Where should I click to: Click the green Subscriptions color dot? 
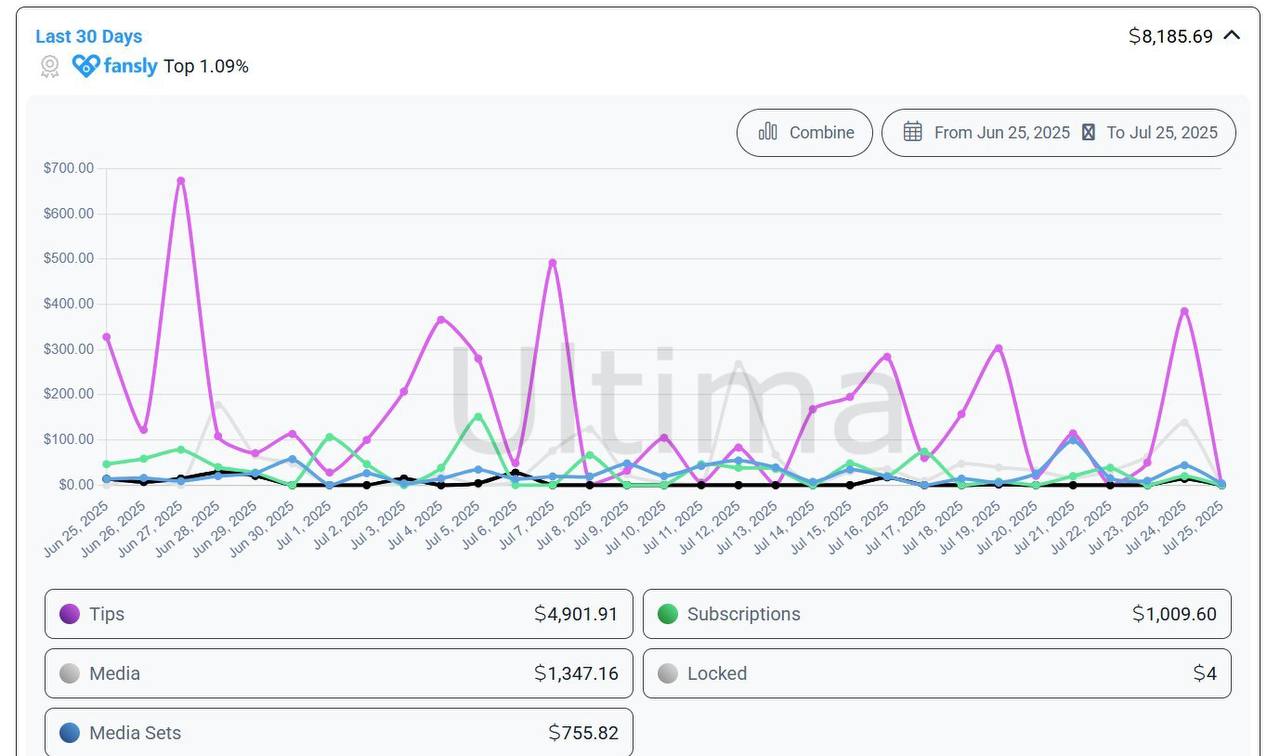(667, 614)
